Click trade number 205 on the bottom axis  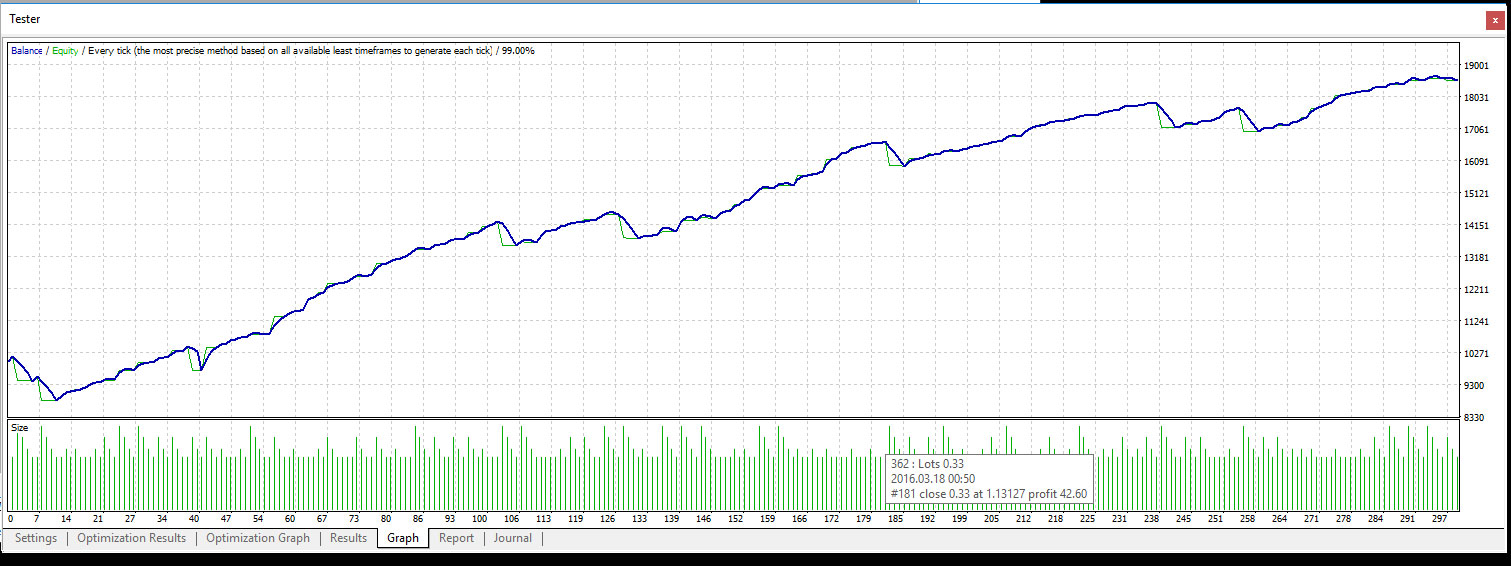991,519
